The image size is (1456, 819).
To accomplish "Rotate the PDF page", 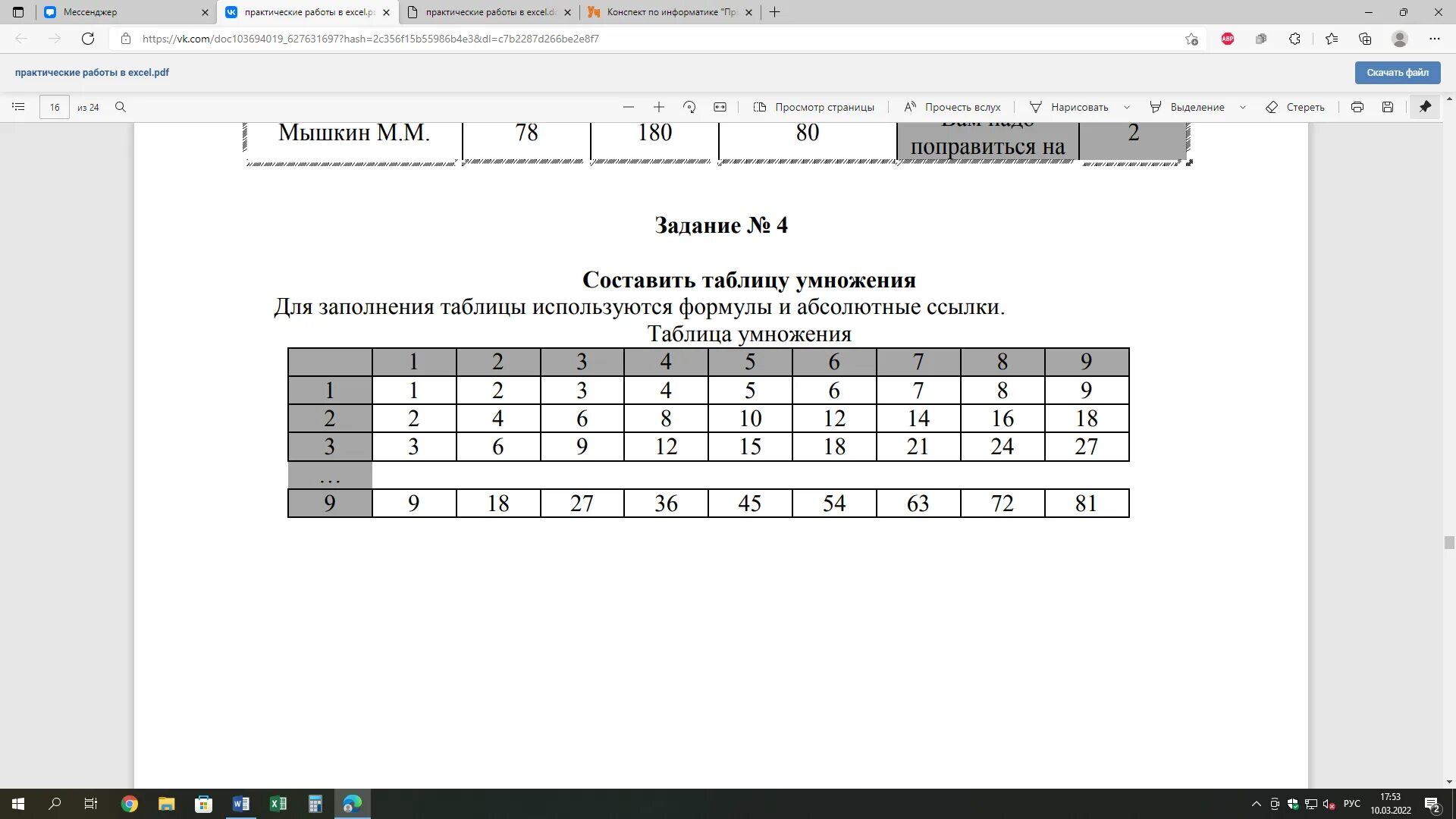I will 689,107.
